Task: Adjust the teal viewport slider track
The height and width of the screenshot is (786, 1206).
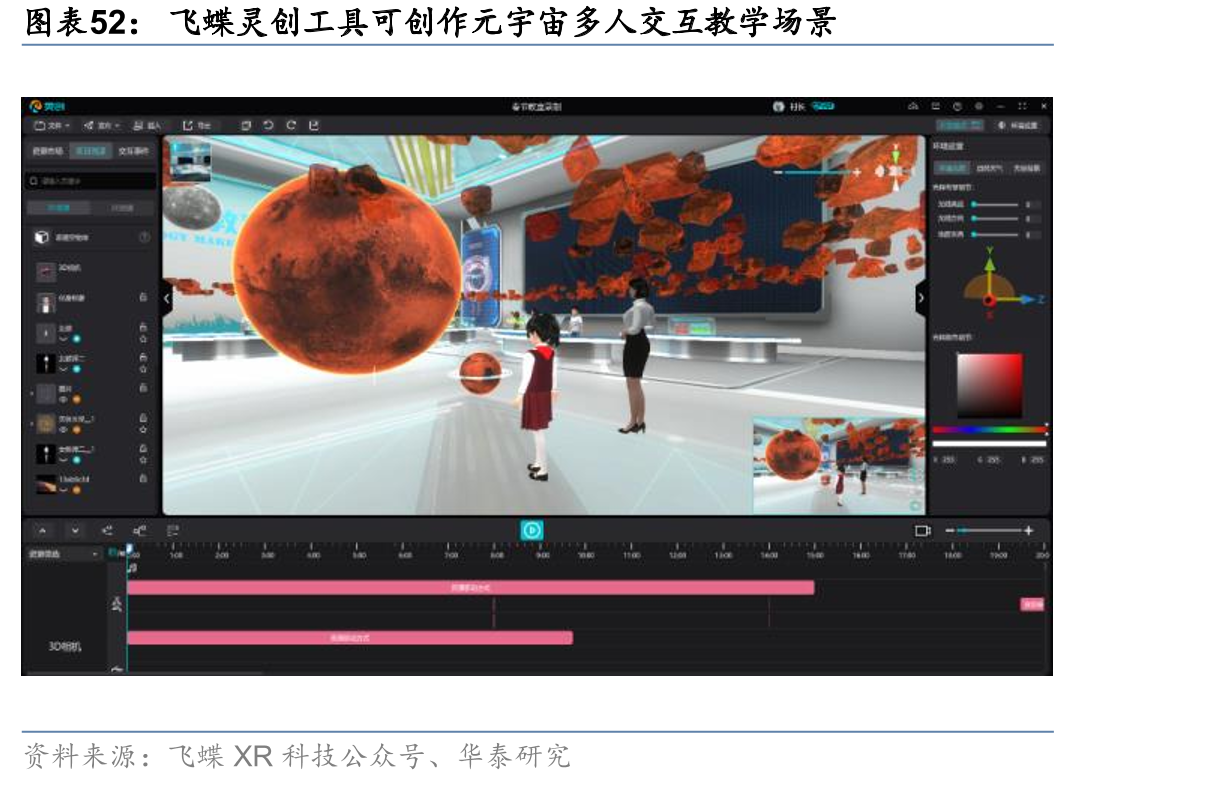Action: (x=818, y=172)
